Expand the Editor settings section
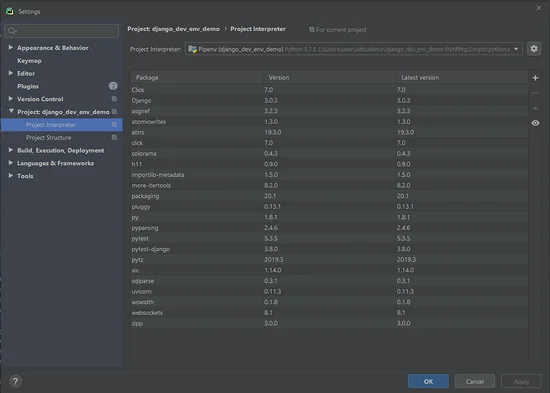This screenshot has width=550, height=393. click(x=11, y=73)
